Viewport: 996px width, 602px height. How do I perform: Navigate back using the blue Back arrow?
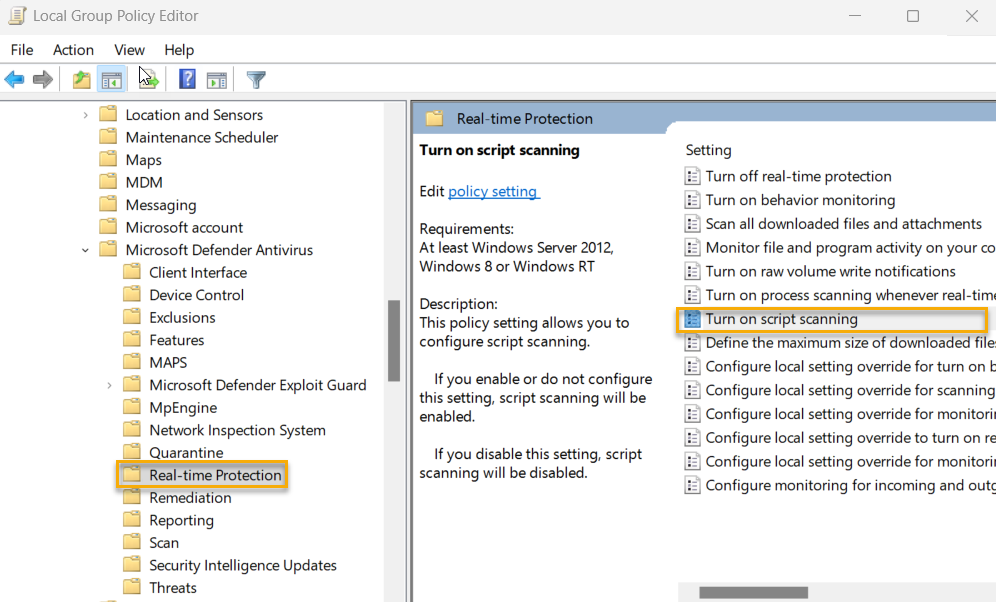coord(14,79)
